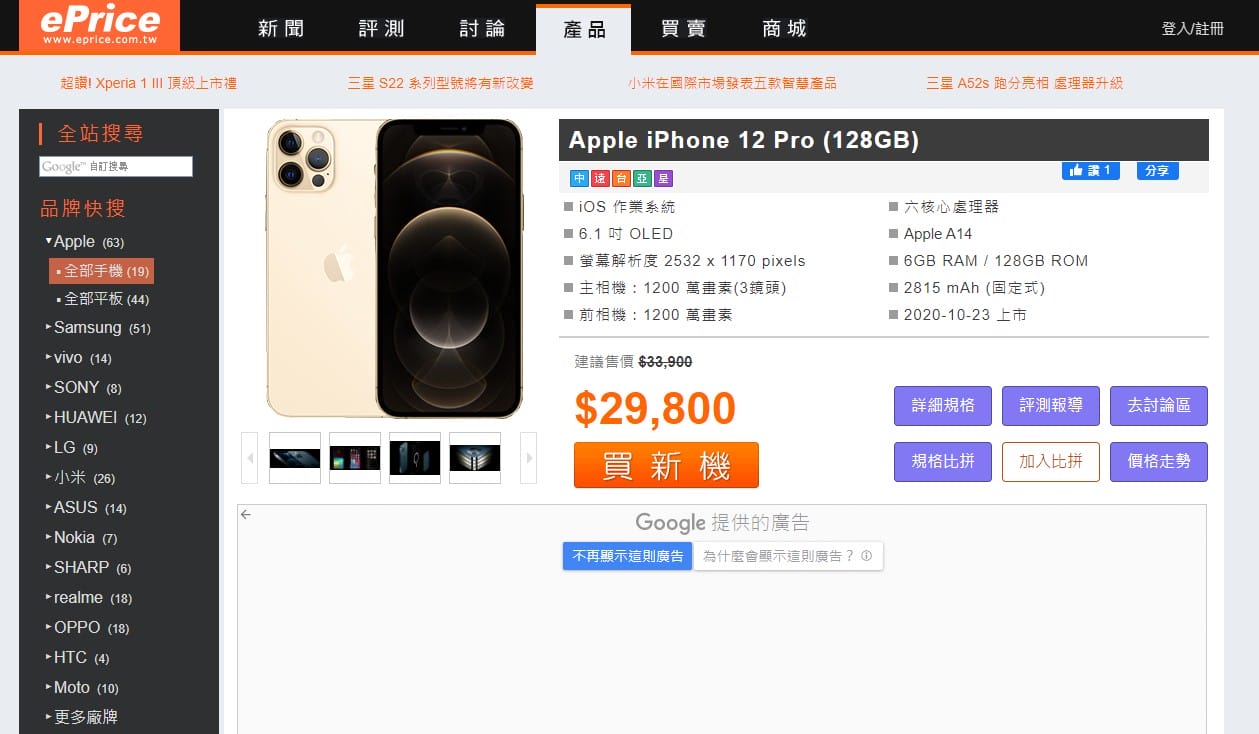Click the Facebook like button
Image resolution: width=1259 pixels, height=734 pixels.
pos(1090,171)
